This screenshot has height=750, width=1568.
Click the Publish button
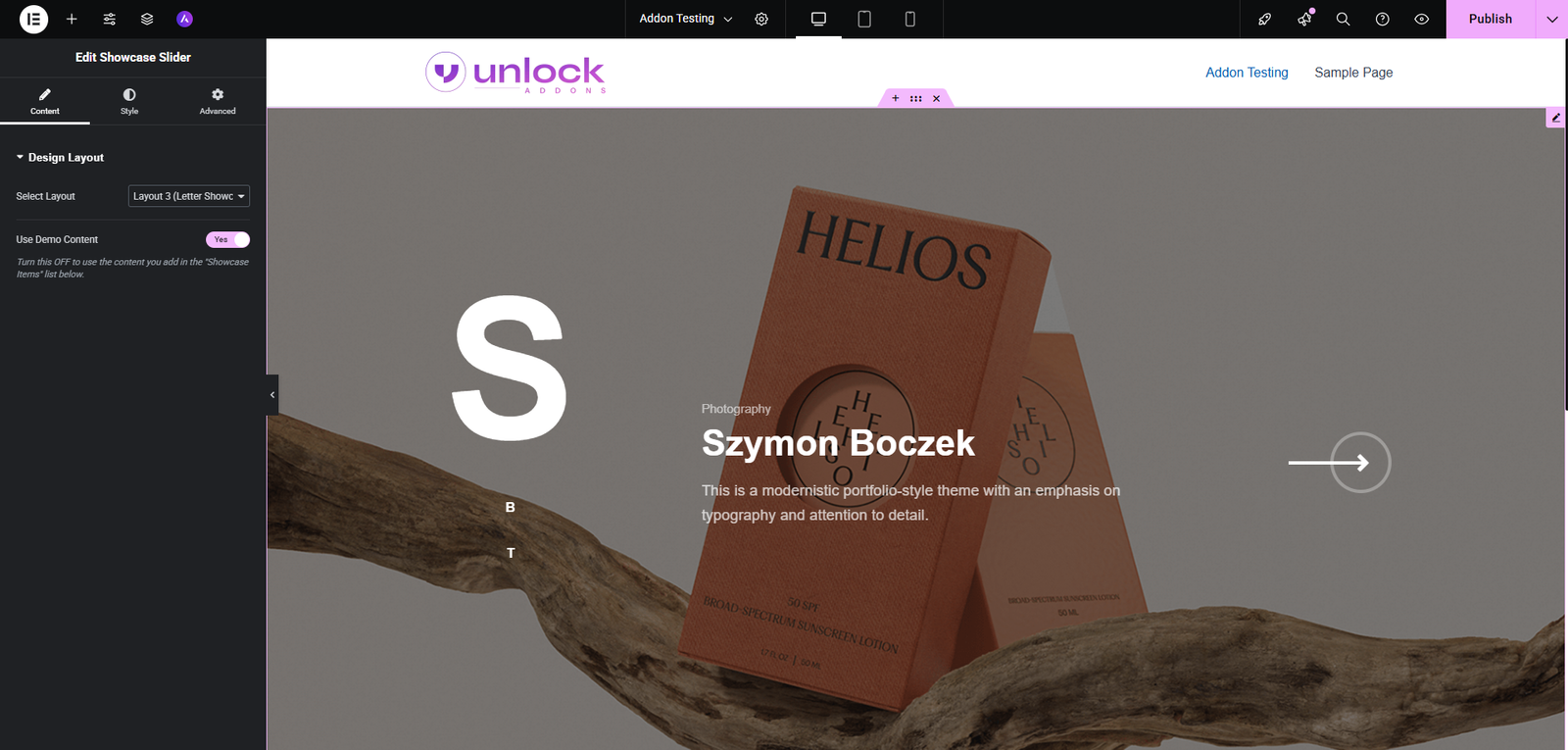point(1491,19)
